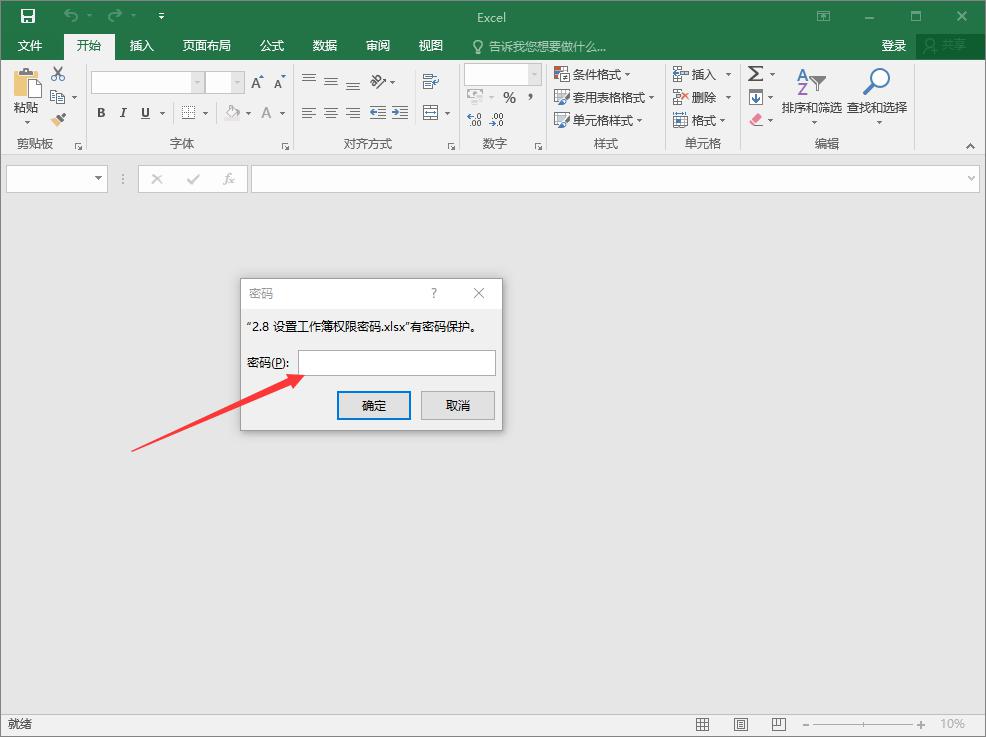Switch to the 公式 tab

tap(272, 45)
